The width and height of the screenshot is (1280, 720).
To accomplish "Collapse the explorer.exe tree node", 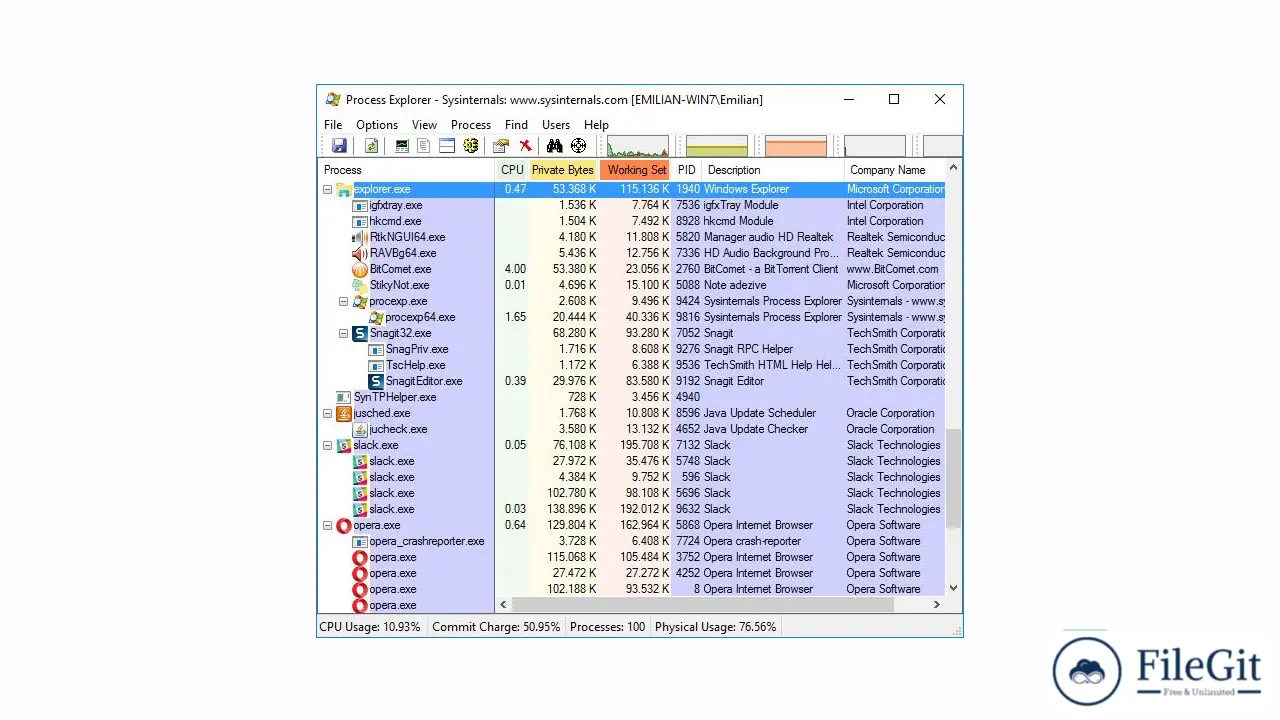I will [327, 189].
